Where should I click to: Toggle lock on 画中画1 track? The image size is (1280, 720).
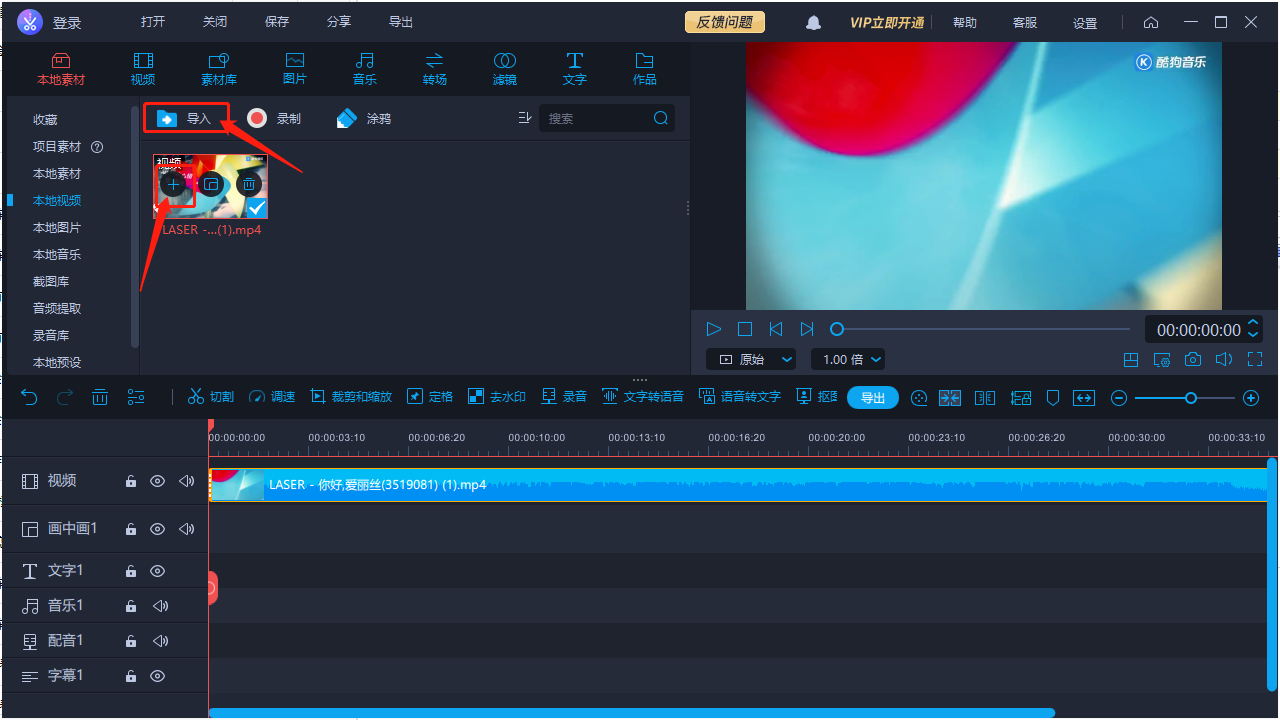pyautogui.click(x=131, y=529)
